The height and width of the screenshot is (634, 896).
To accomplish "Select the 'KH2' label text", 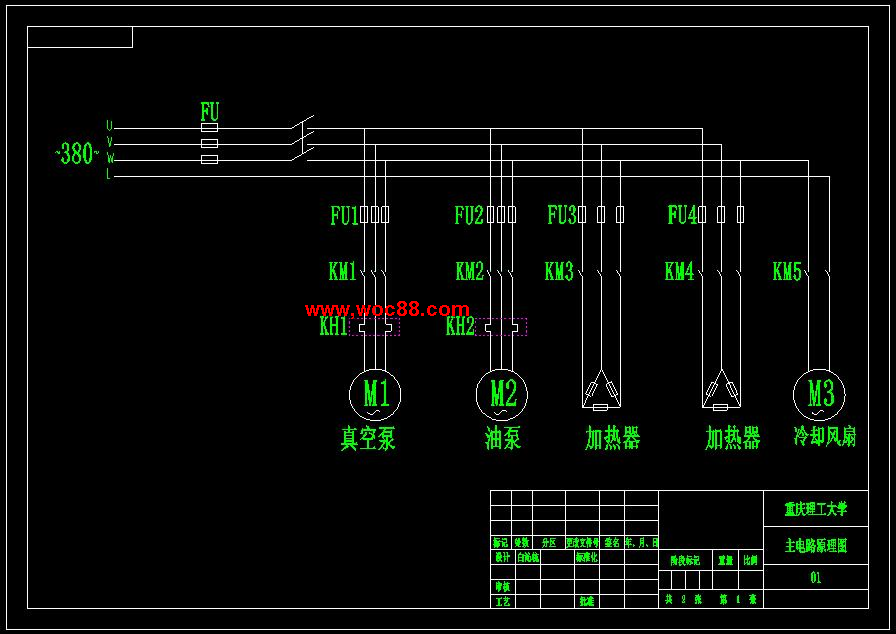I will coord(460,327).
